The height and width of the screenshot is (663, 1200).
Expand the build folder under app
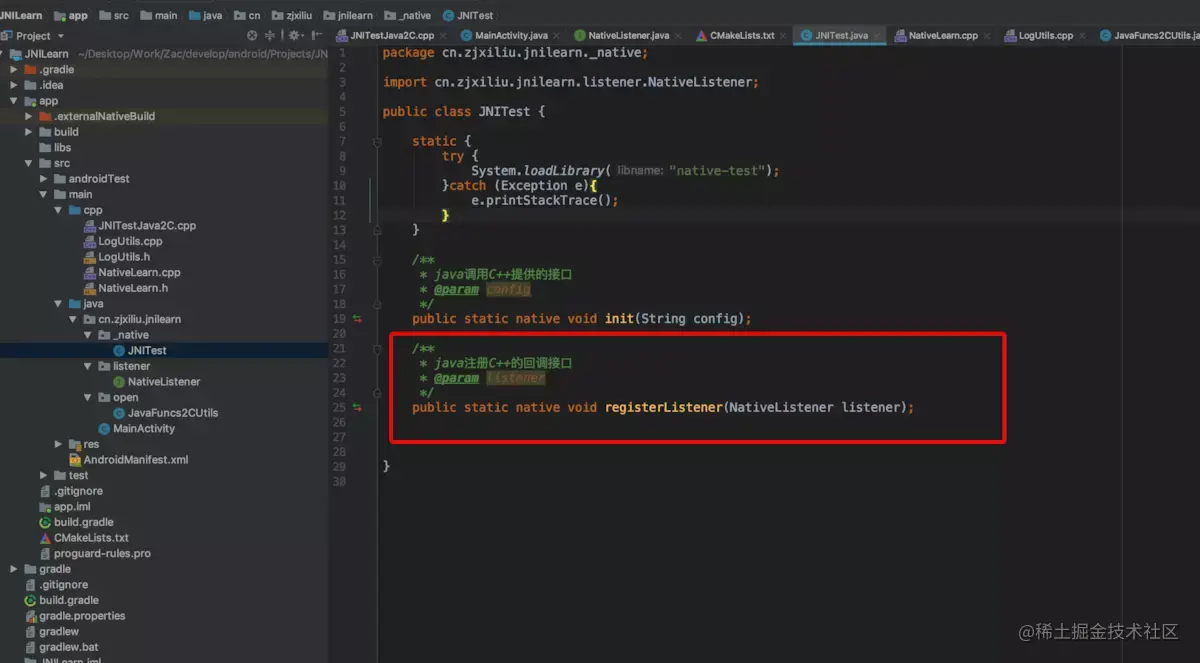29,132
